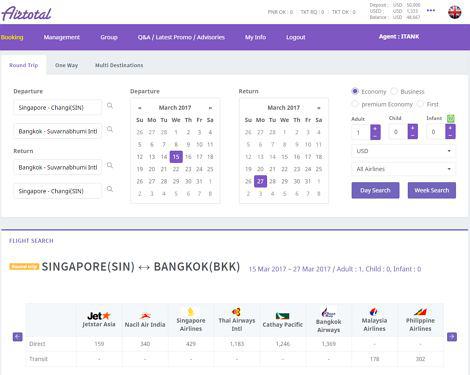Choose the premium Economy radio option
The height and width of the screenshot is (375, 470).
coord(355,104)
